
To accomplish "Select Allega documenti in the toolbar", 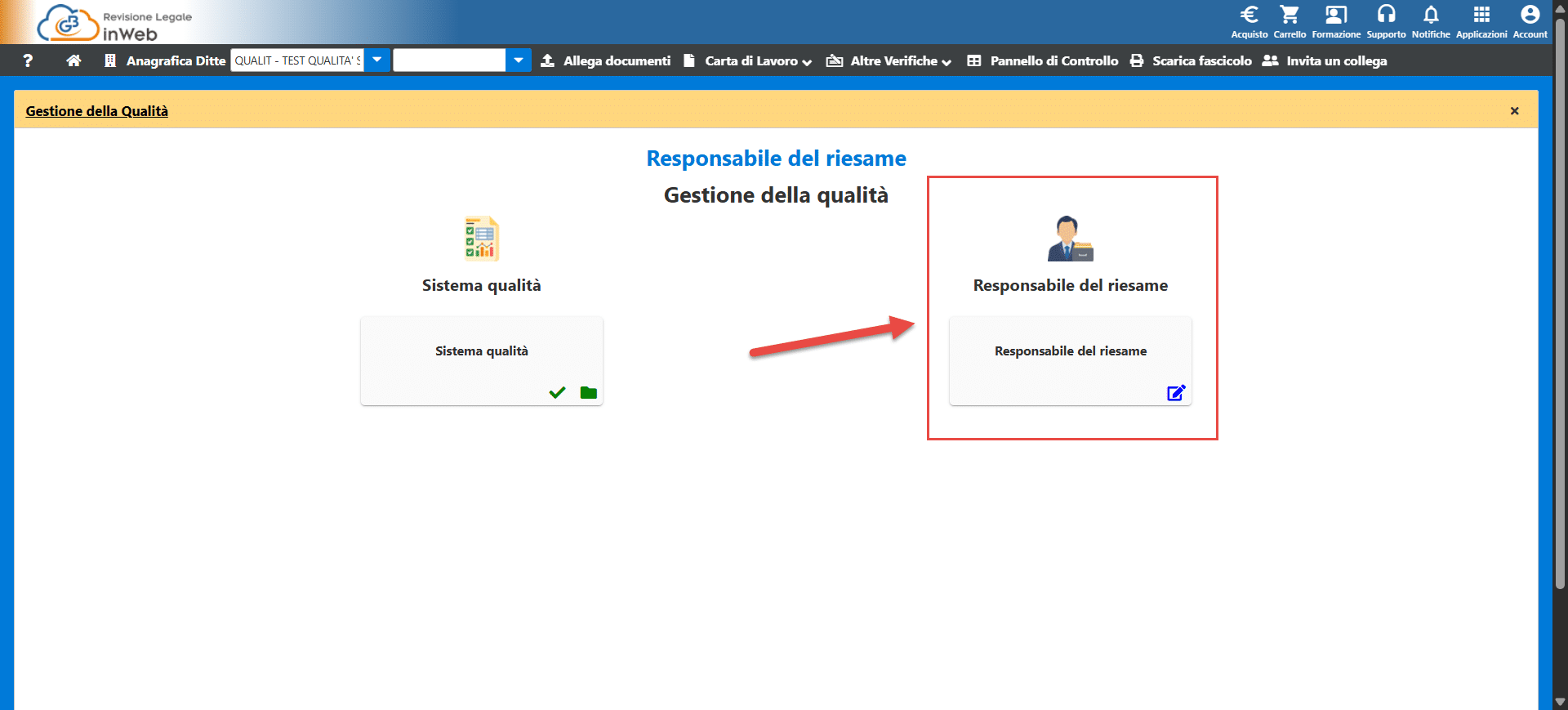I will [617, 60].
